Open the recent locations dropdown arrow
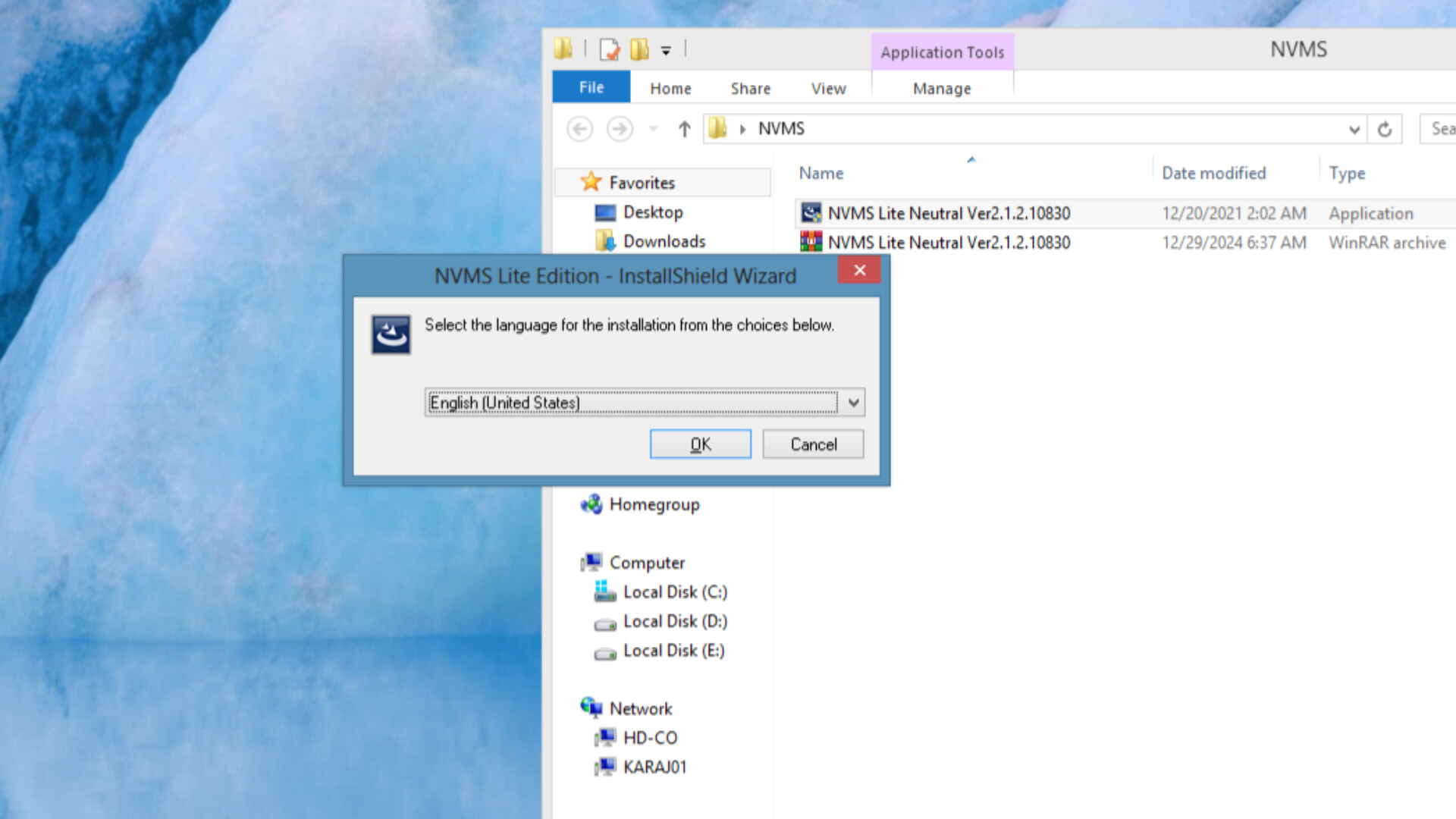1456x819 pixels. (653, 129)
